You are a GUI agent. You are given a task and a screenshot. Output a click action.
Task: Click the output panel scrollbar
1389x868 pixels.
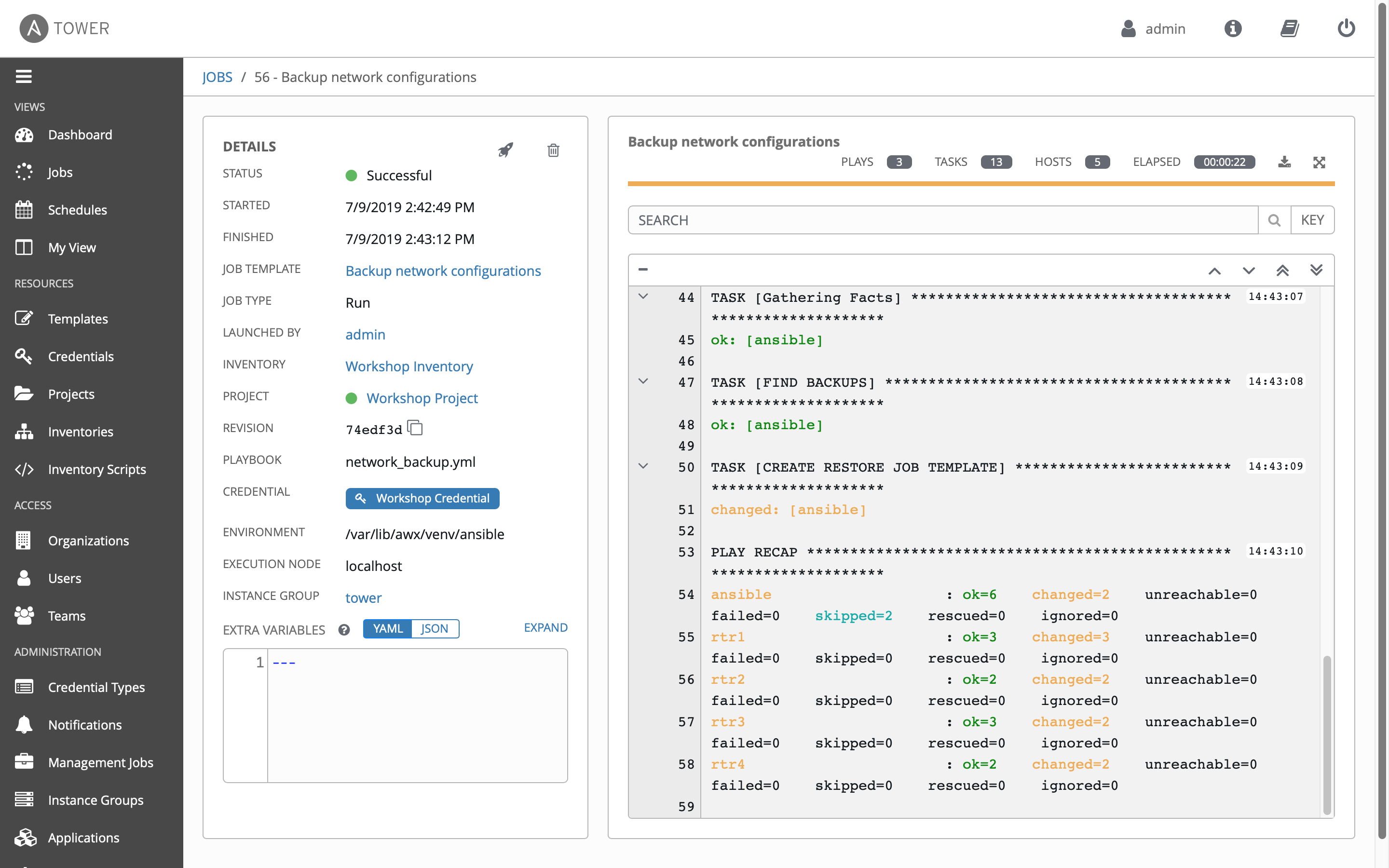[x=1326, y=735]
